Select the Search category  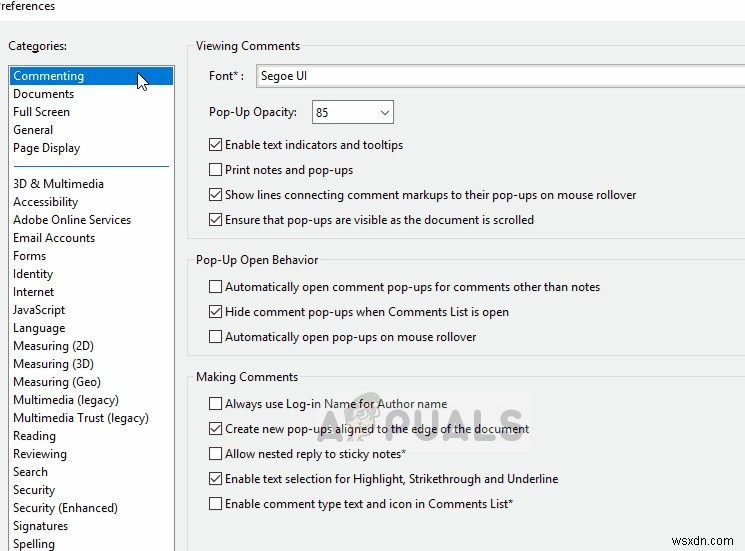click(30, 473)
